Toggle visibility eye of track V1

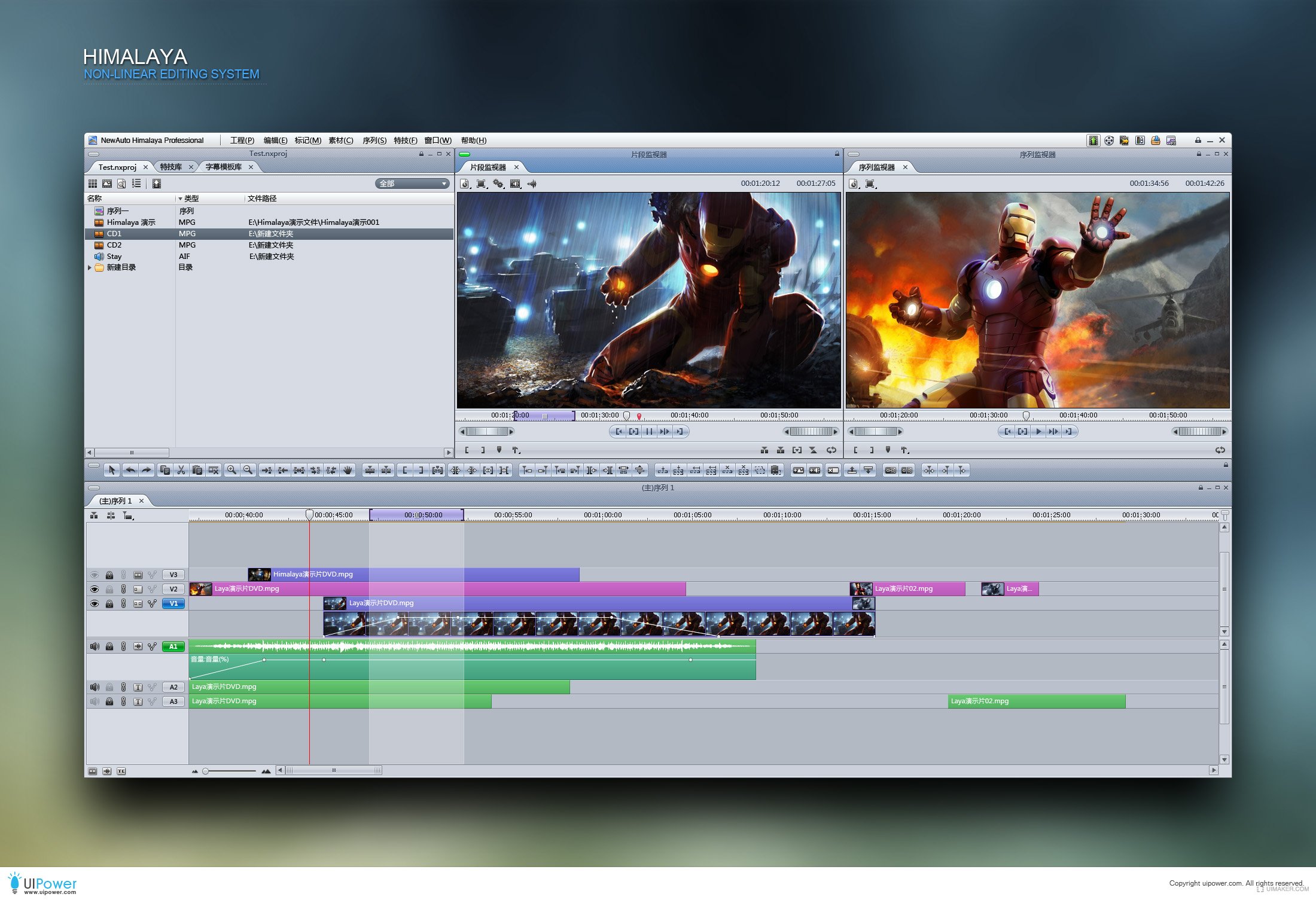(95, 603)
